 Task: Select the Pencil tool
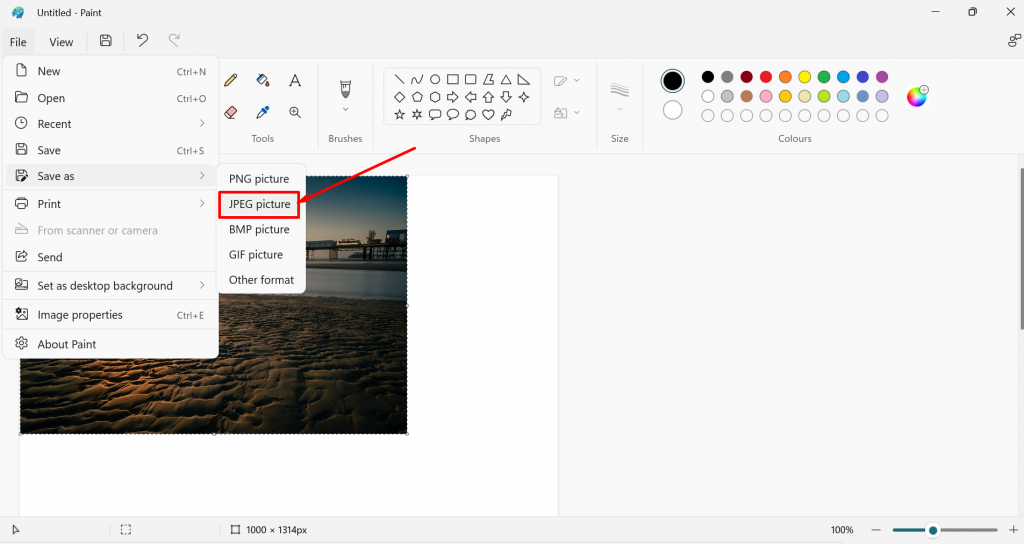[231, 80]
